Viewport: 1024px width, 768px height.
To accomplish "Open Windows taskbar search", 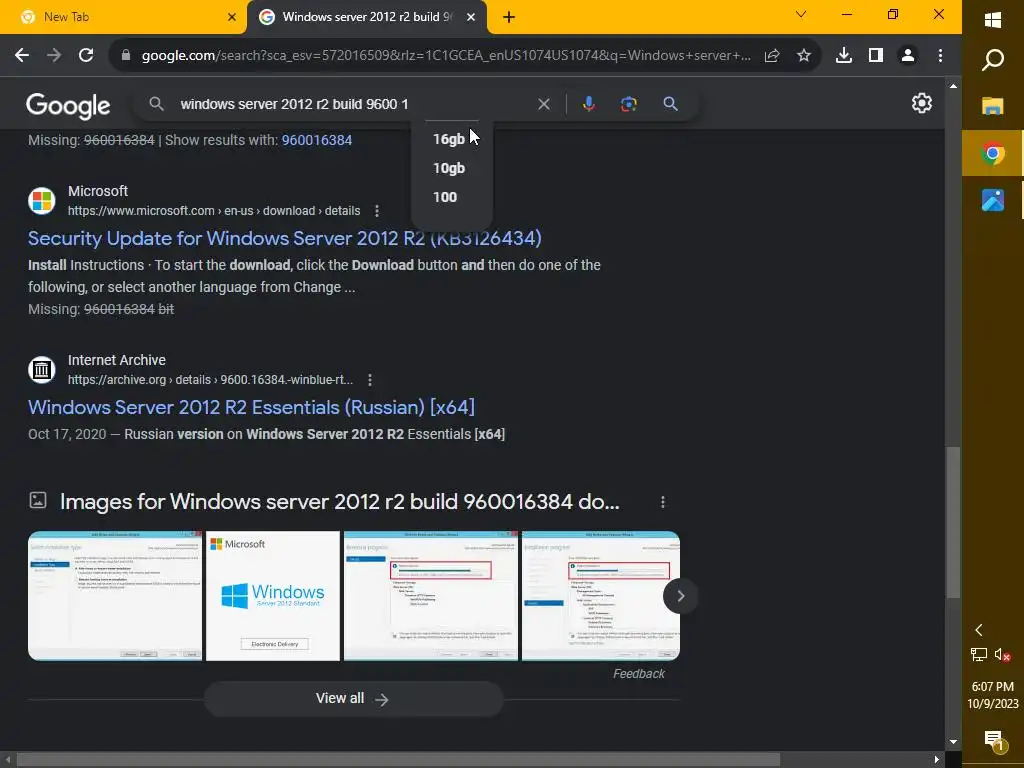I will [x=993, y=60].
